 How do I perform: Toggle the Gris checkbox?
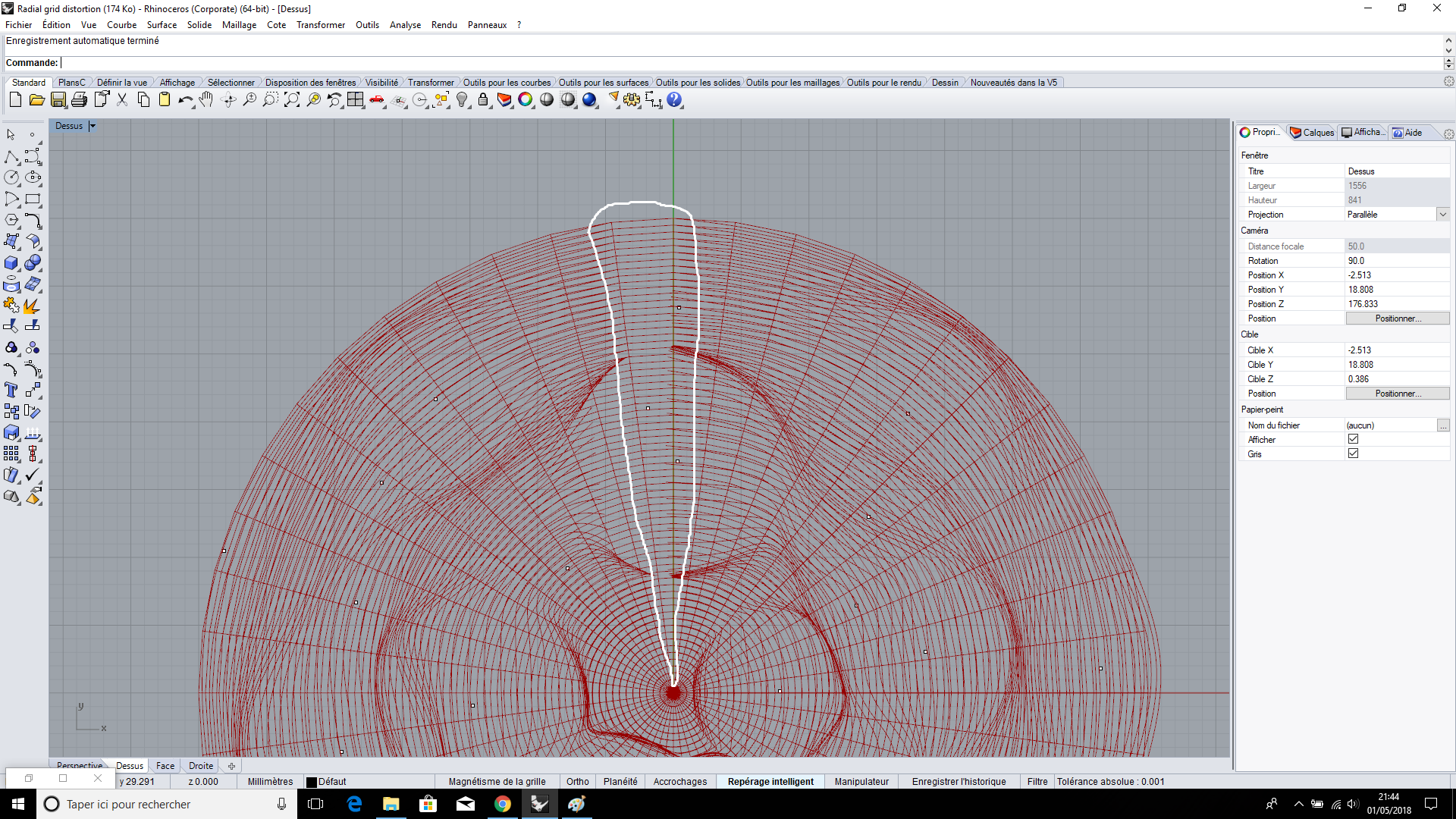(1353, 453)
